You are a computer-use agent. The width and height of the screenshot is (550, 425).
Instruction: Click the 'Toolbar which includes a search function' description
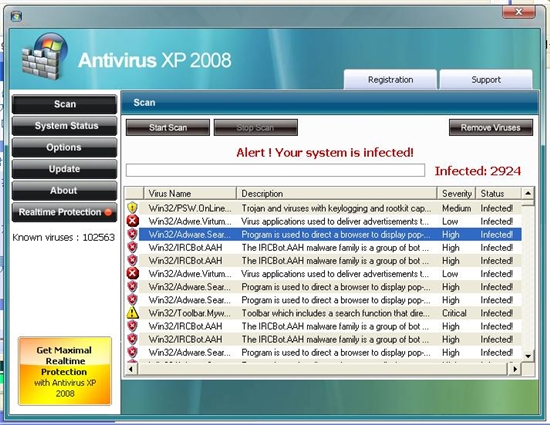335,313
